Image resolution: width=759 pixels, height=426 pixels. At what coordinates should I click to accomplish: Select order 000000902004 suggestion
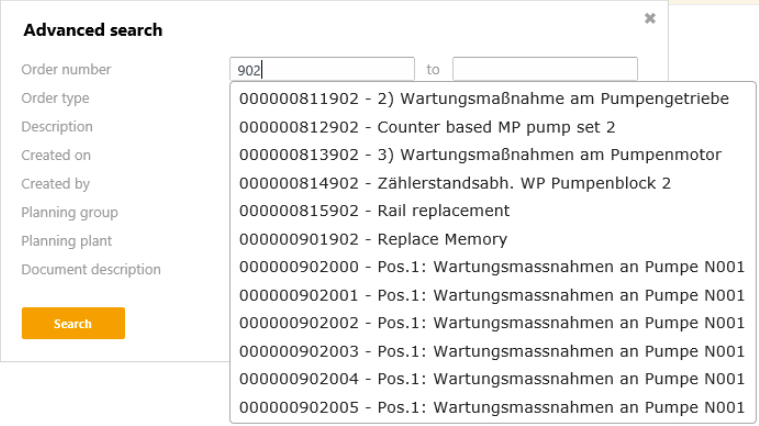(x=492, y=379)
